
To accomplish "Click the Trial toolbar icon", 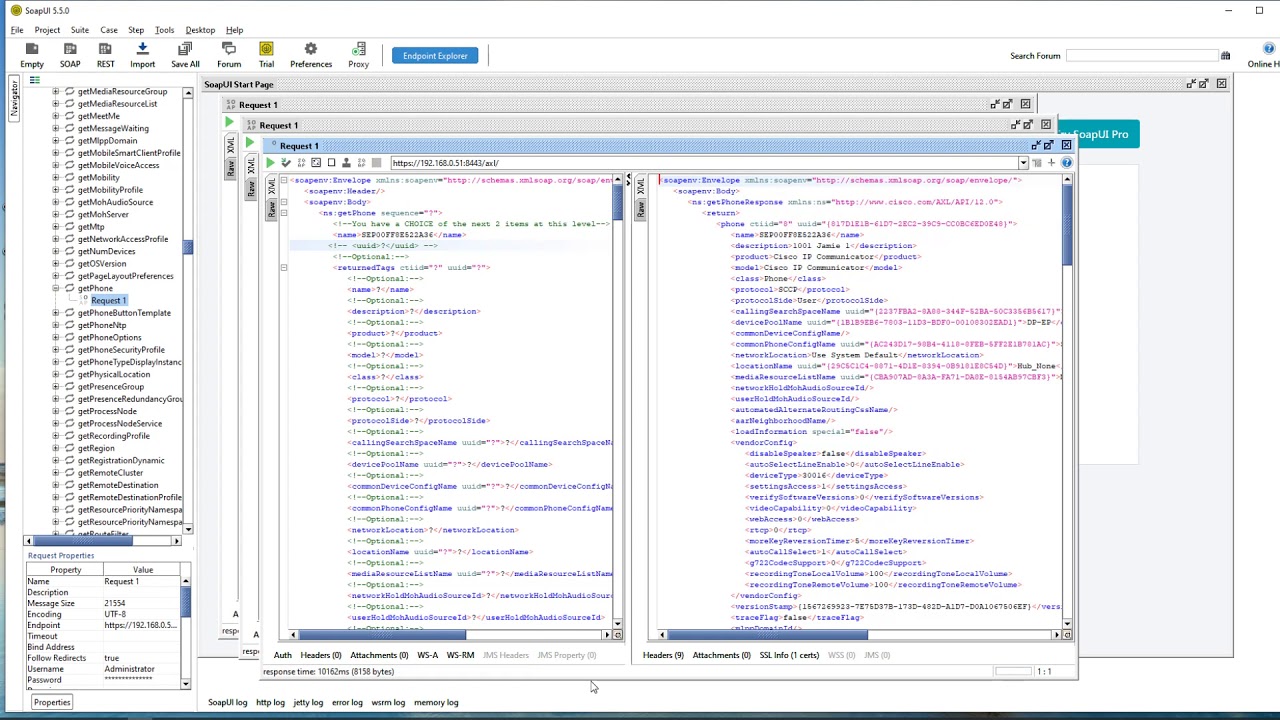I will (266, 55).
